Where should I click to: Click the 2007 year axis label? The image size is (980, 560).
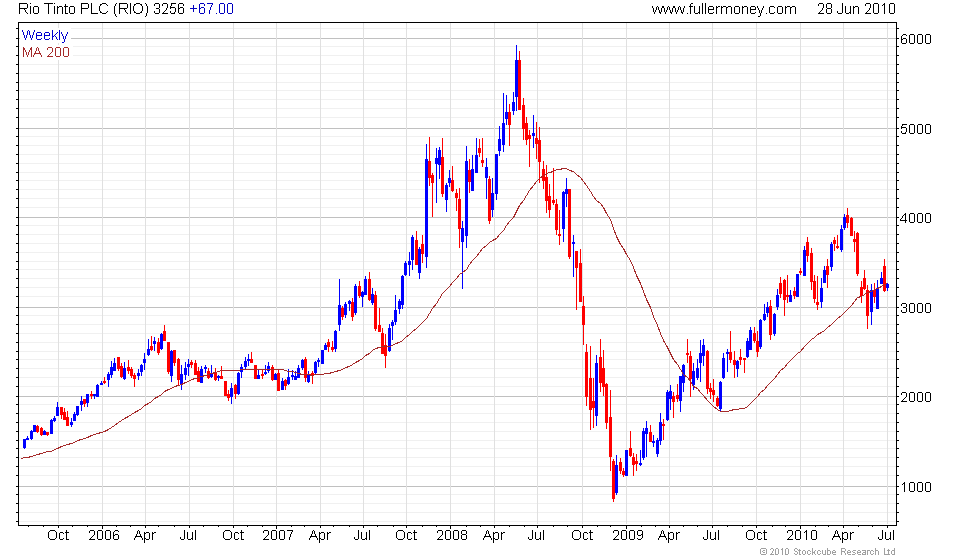click(x=278, y=535)
